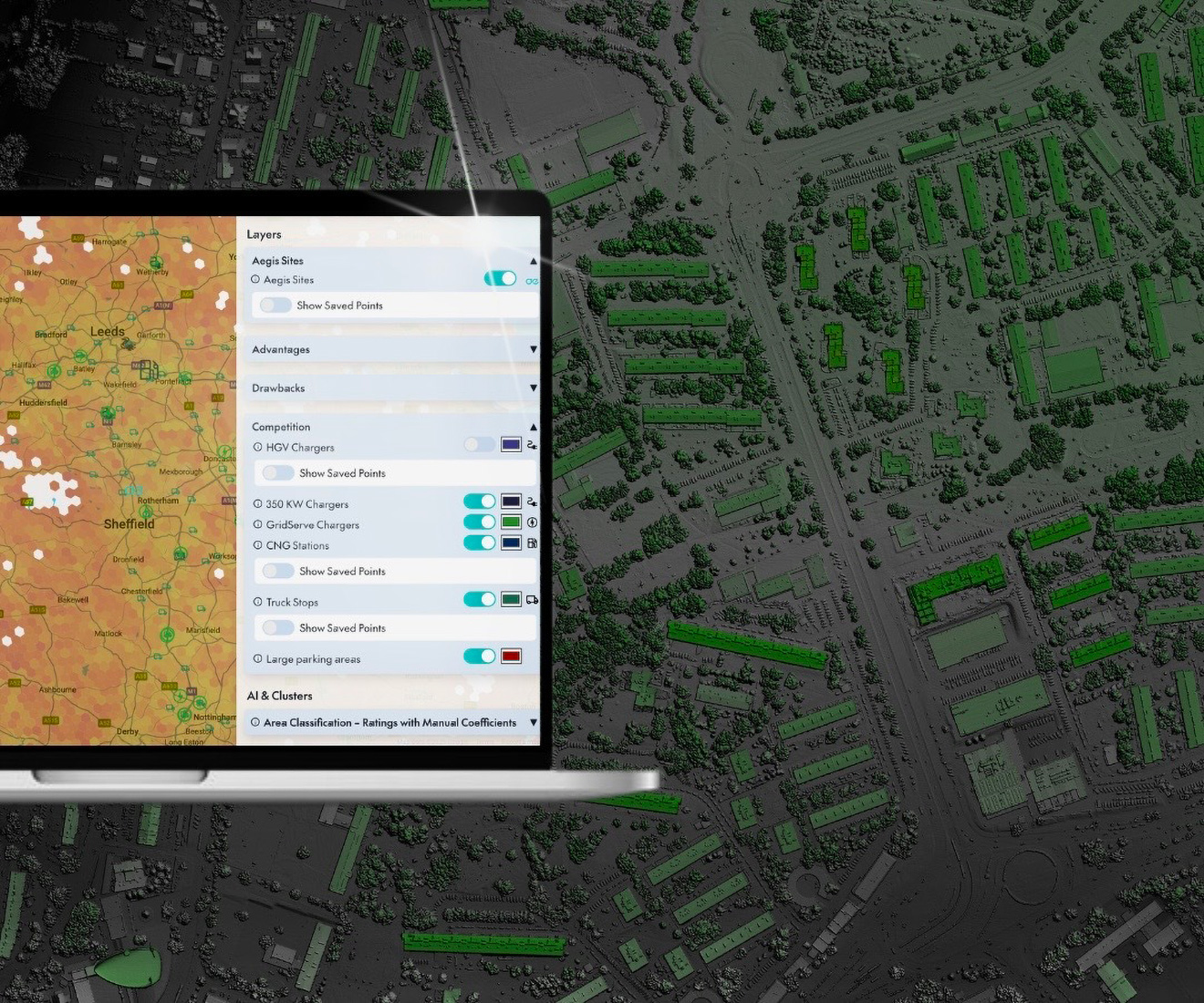1204x1003 pixels.
Task: Disable the 350 KW Chargers toggle
Action: point(479,501)
